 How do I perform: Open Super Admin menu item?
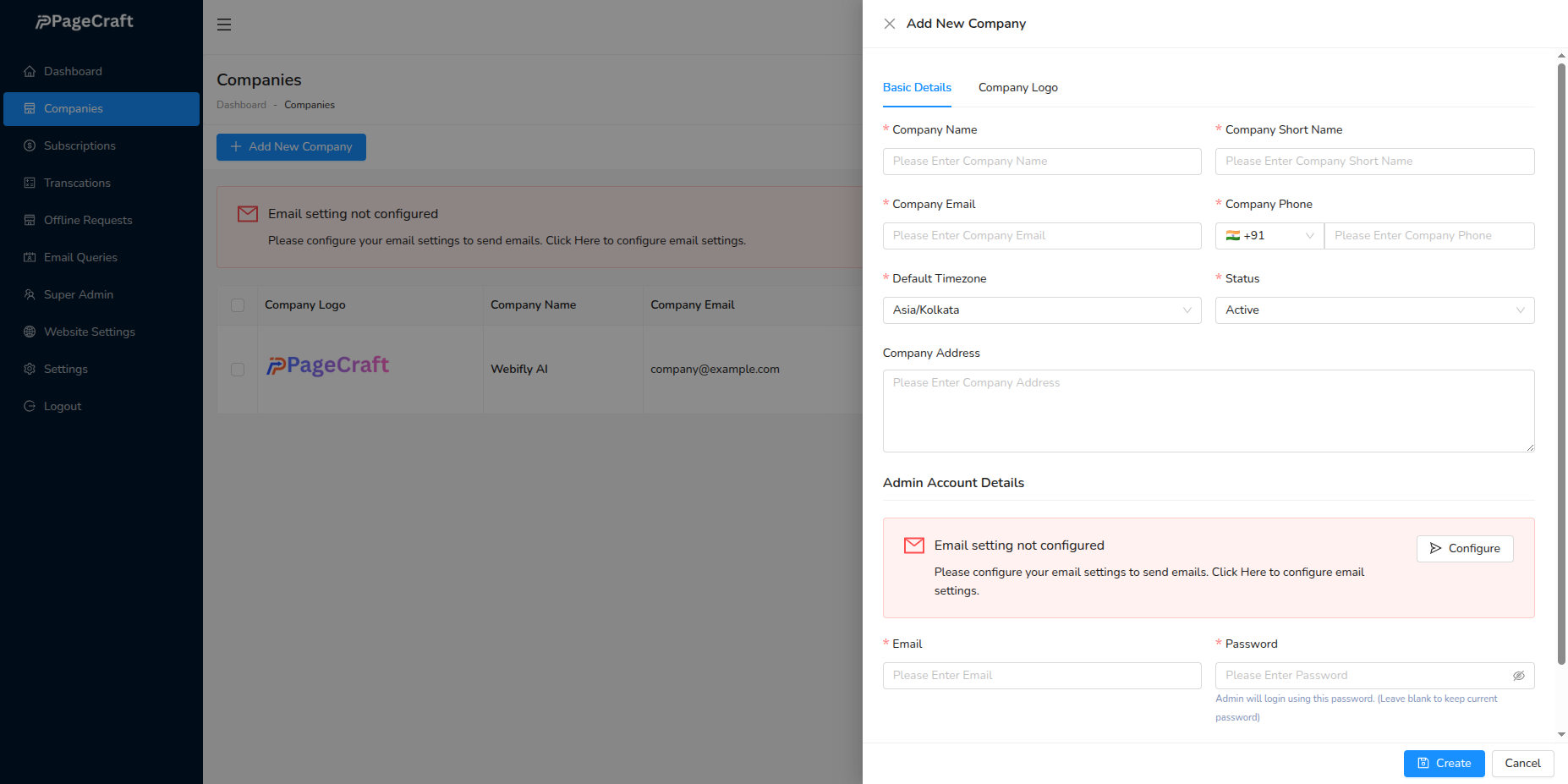(x=79, y=295)
